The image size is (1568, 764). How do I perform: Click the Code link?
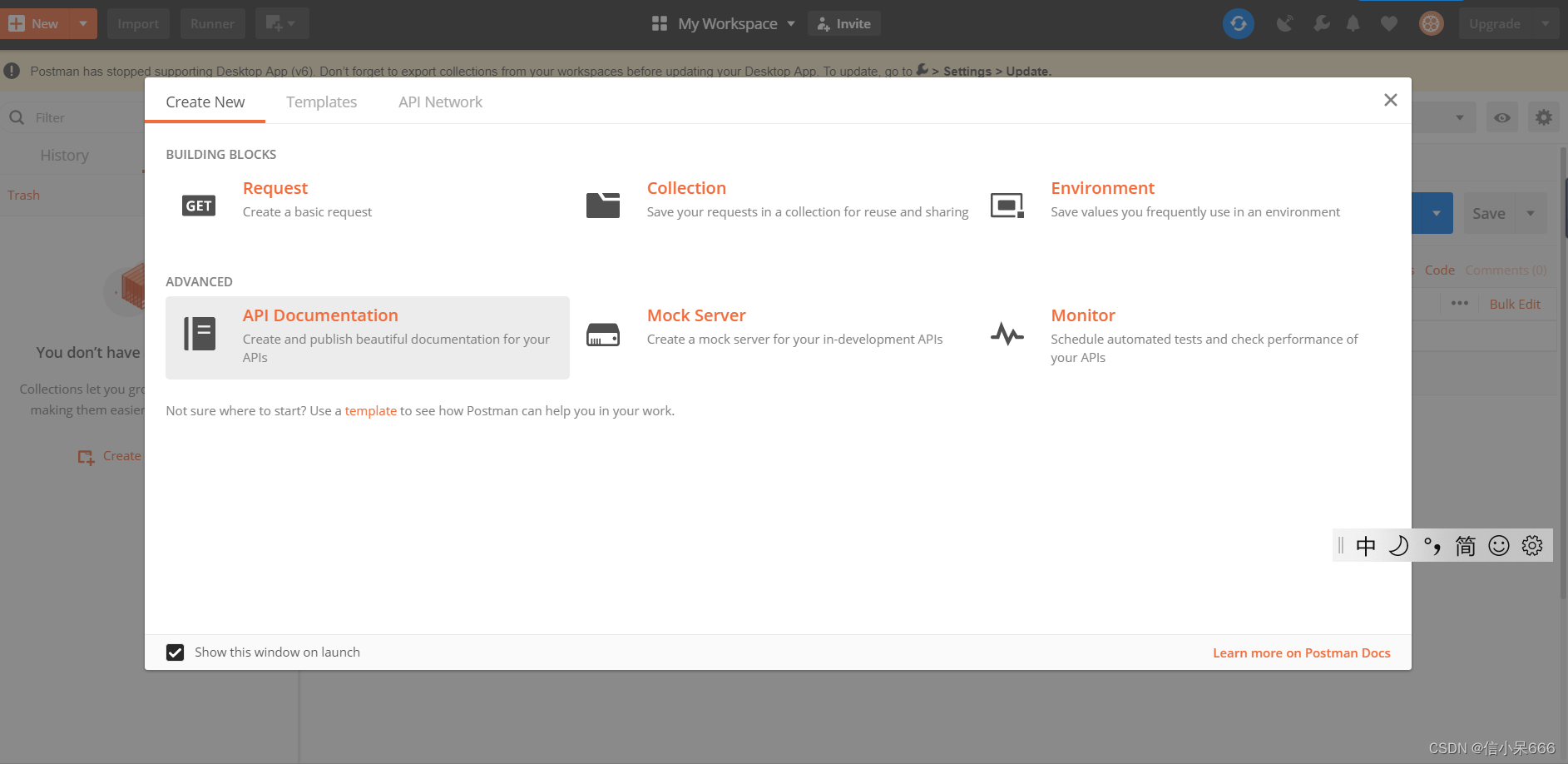click(1439, 270)
